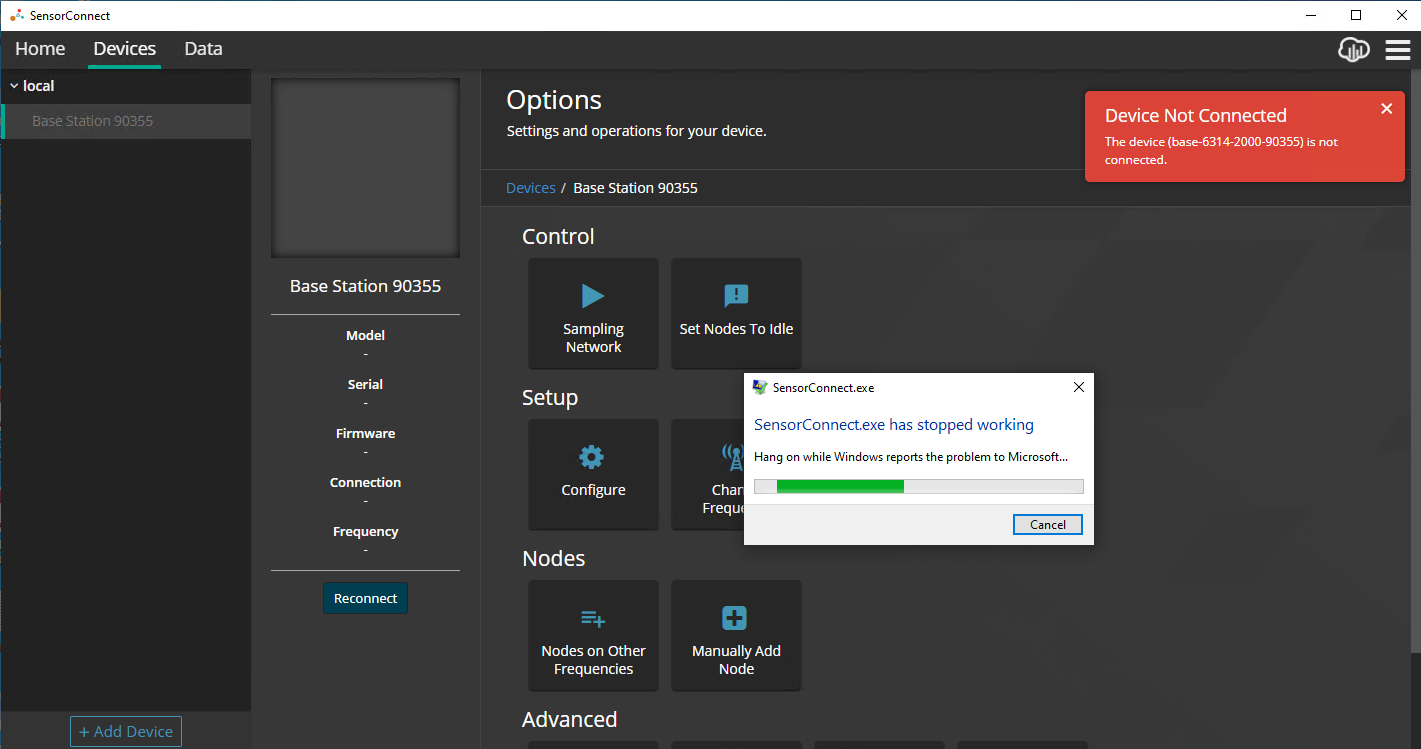Switch to the Devices tab
Image resolution: width=1421 pixels, height=749 pixels.
point(125,49)
